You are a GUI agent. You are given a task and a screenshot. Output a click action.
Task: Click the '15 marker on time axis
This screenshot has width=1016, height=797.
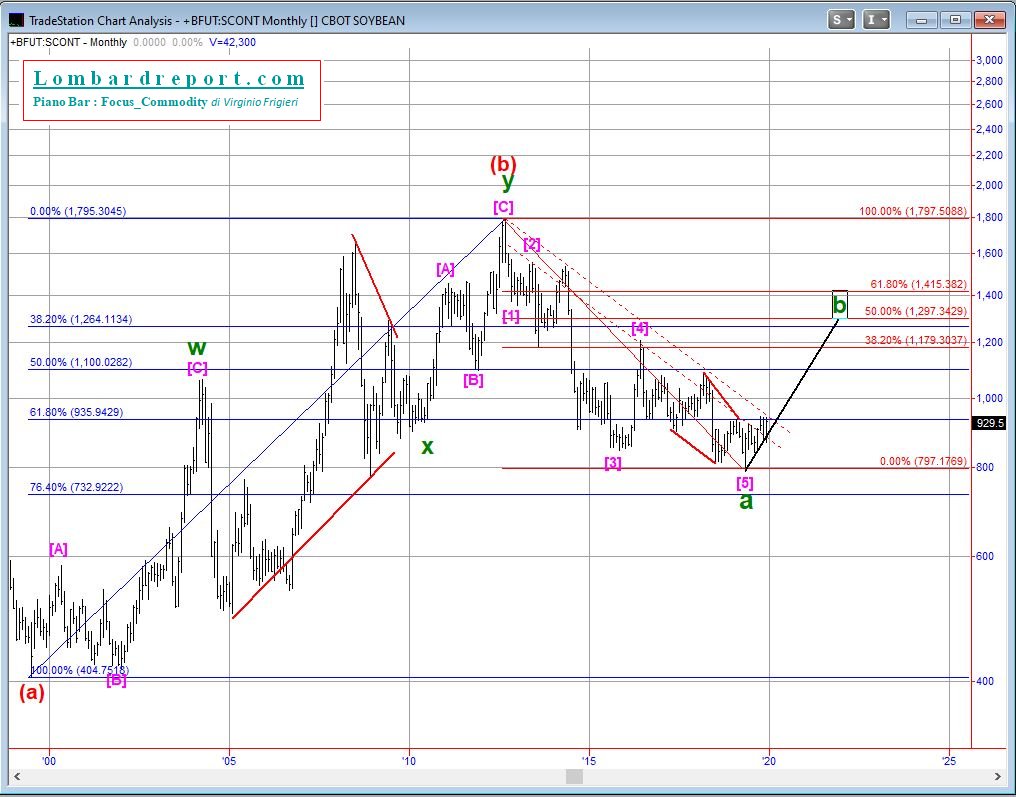point(589,761)
